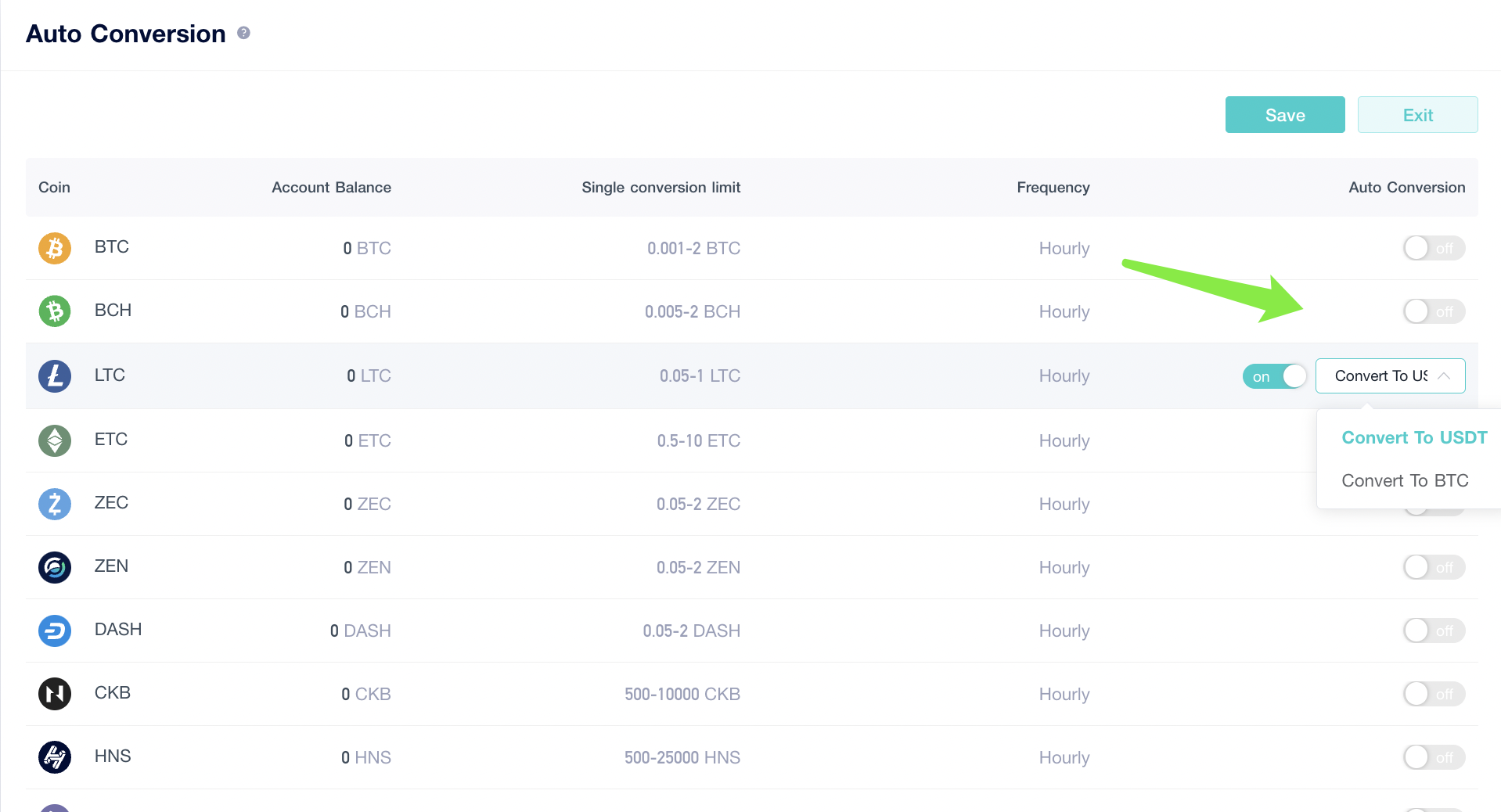Click the Frequency column header
The width and height of the screenshot is (1501, 812).
[x=1053, y=188]
